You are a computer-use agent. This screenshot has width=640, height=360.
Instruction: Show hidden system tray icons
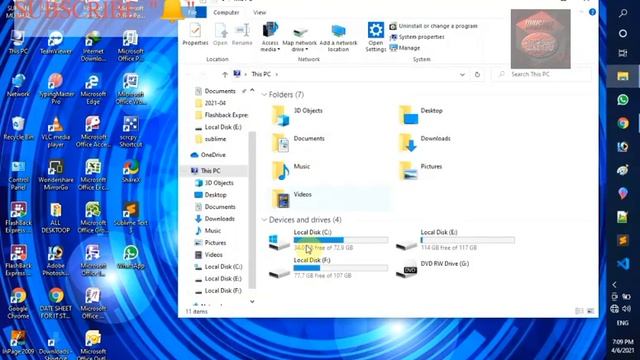click(x=615, y=284)
